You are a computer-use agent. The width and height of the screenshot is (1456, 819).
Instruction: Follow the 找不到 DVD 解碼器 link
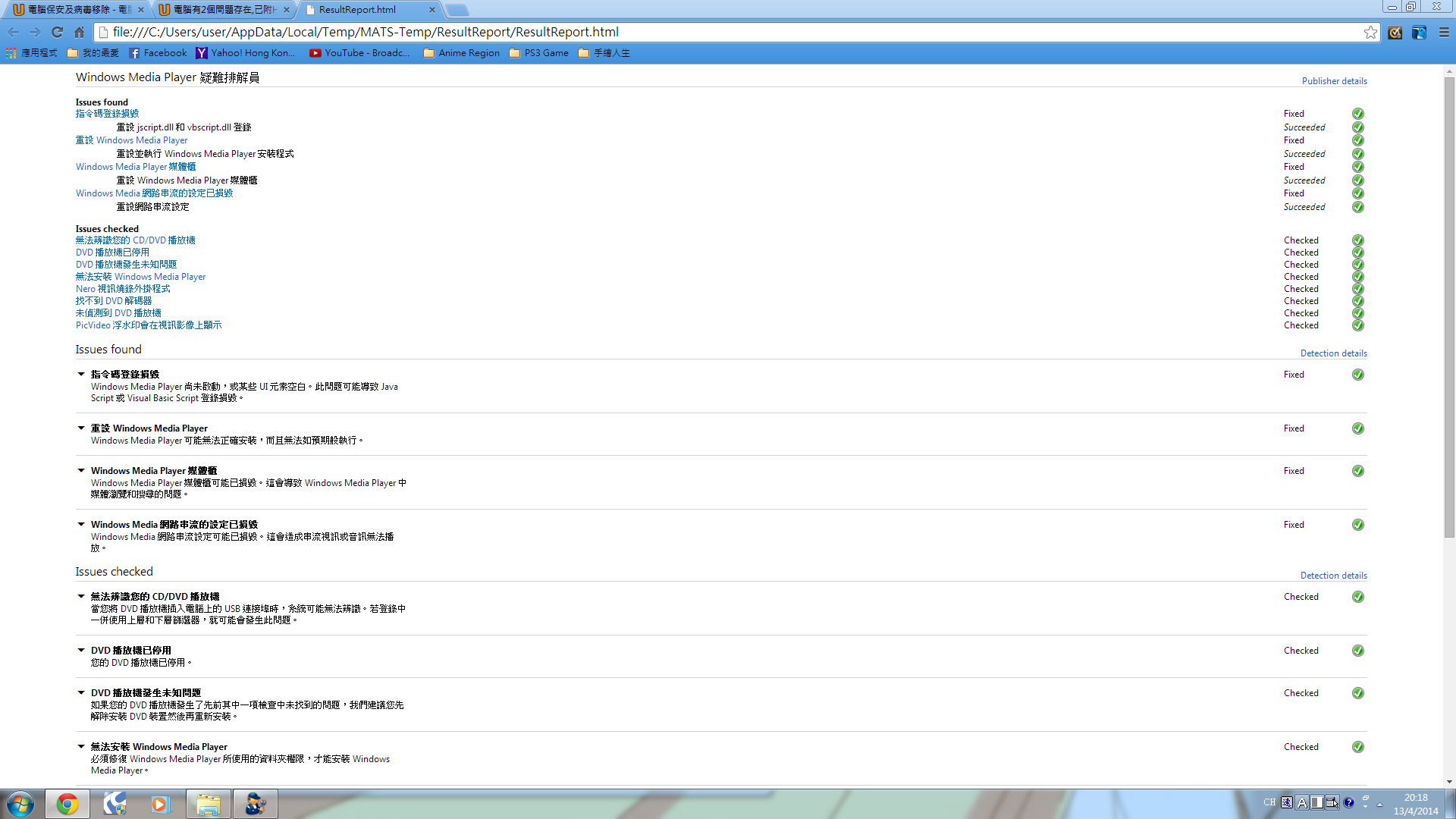[x=114, y=301]
